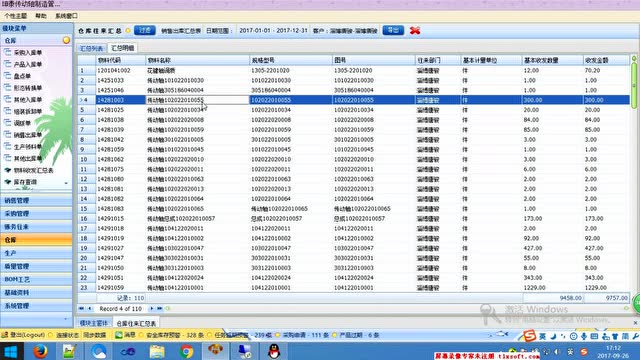Open Google Chrome from the taskbar
Viewport: 640px width, 360px height.
186,351
